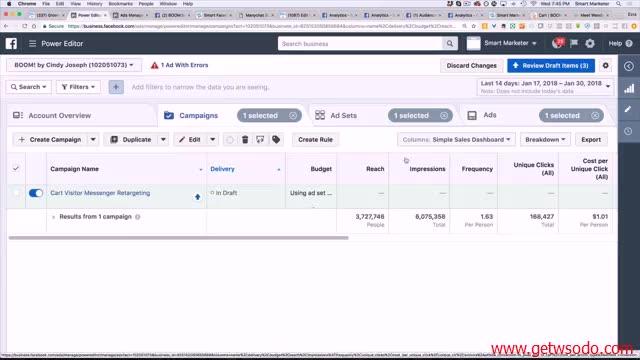Sort by the Campaign Name column header
Viewport: 640px width, 360px height.
(x=75, y=169)
